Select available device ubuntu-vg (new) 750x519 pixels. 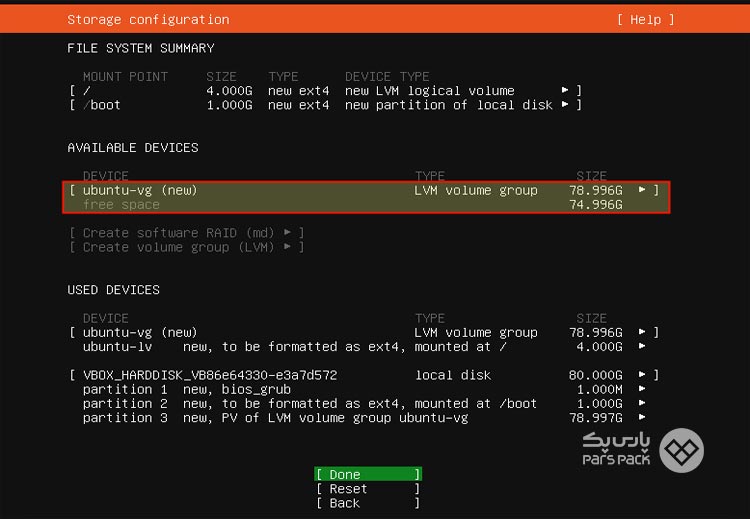pyautogui.click(x=140, y=190)
